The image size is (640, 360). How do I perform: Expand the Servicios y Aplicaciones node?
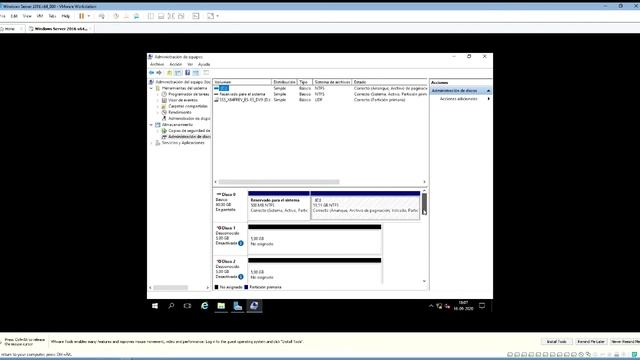tap(151, 143)
